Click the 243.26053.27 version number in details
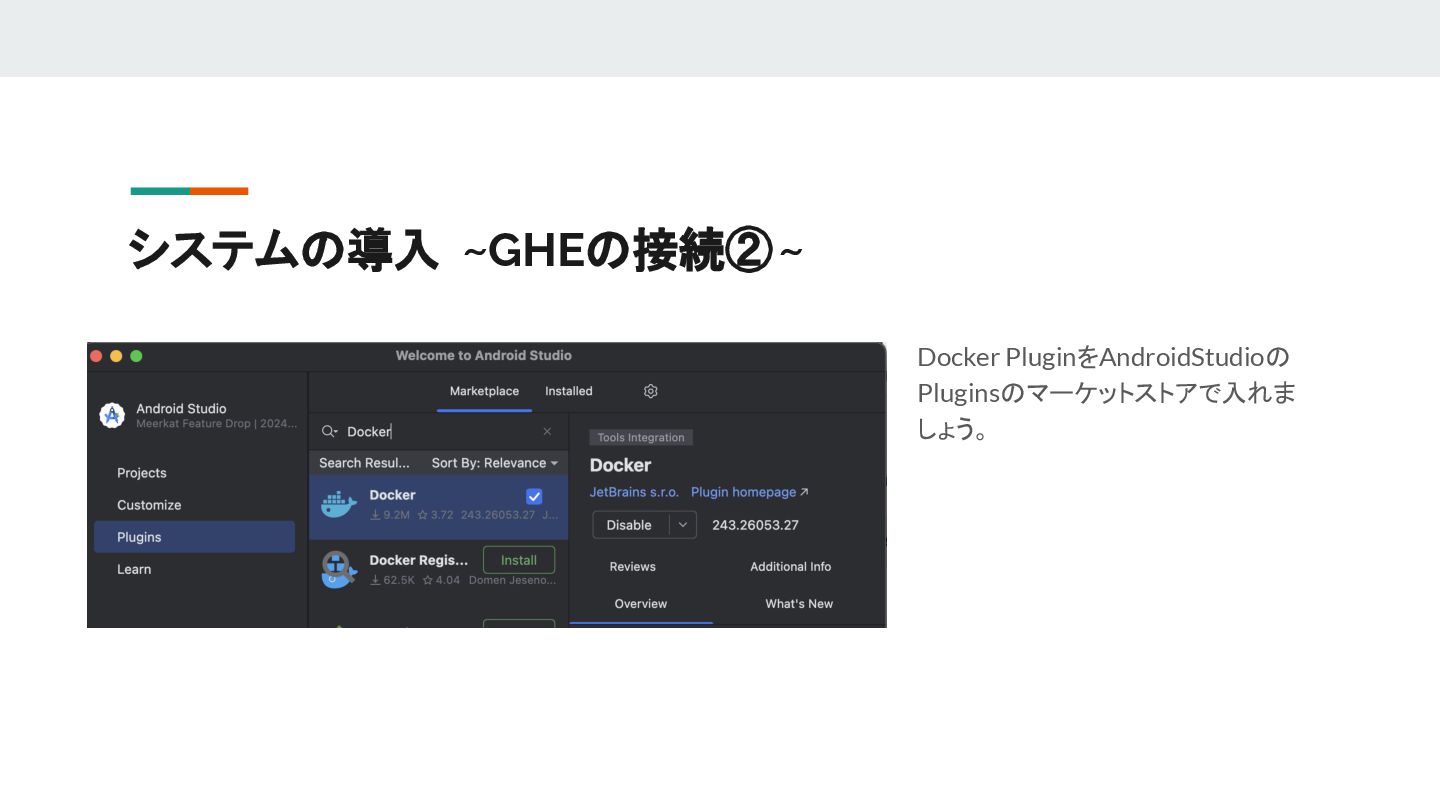 755,525
